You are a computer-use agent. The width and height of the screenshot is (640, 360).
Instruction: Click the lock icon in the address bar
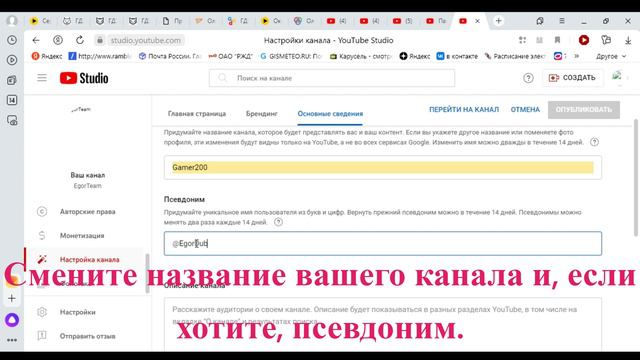100,40
